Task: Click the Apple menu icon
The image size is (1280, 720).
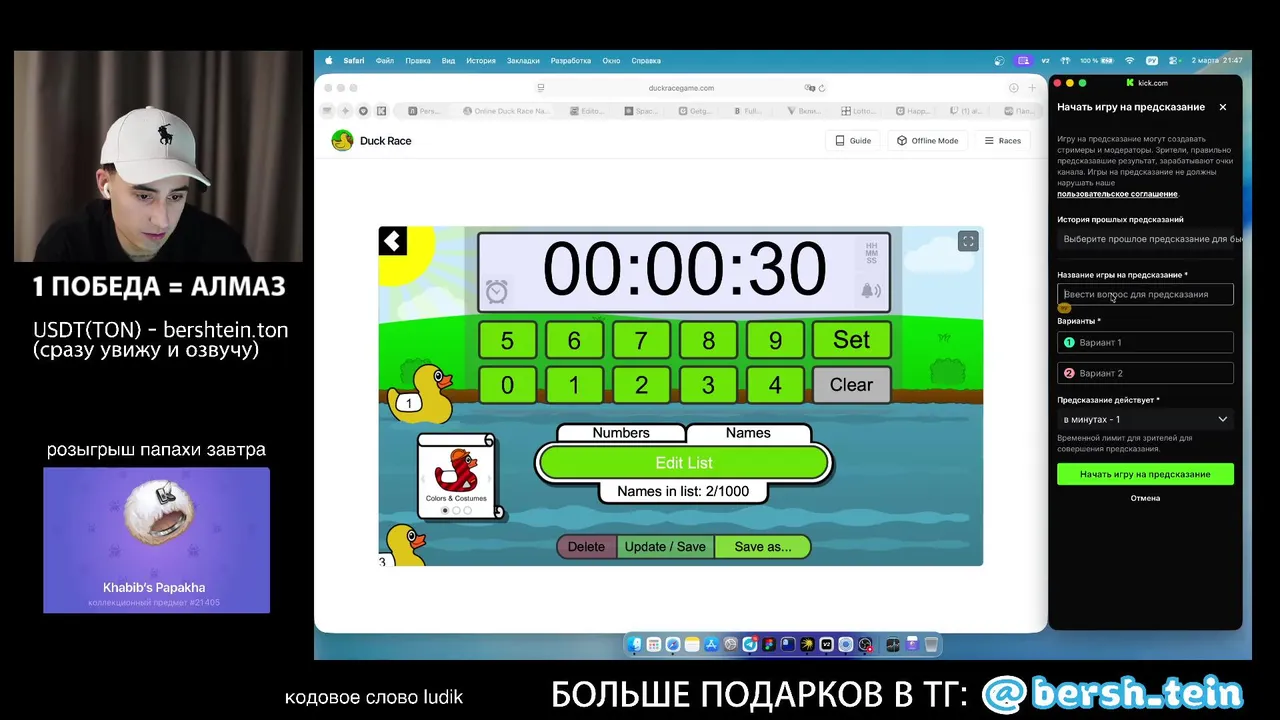Action: tap(329, 60)
